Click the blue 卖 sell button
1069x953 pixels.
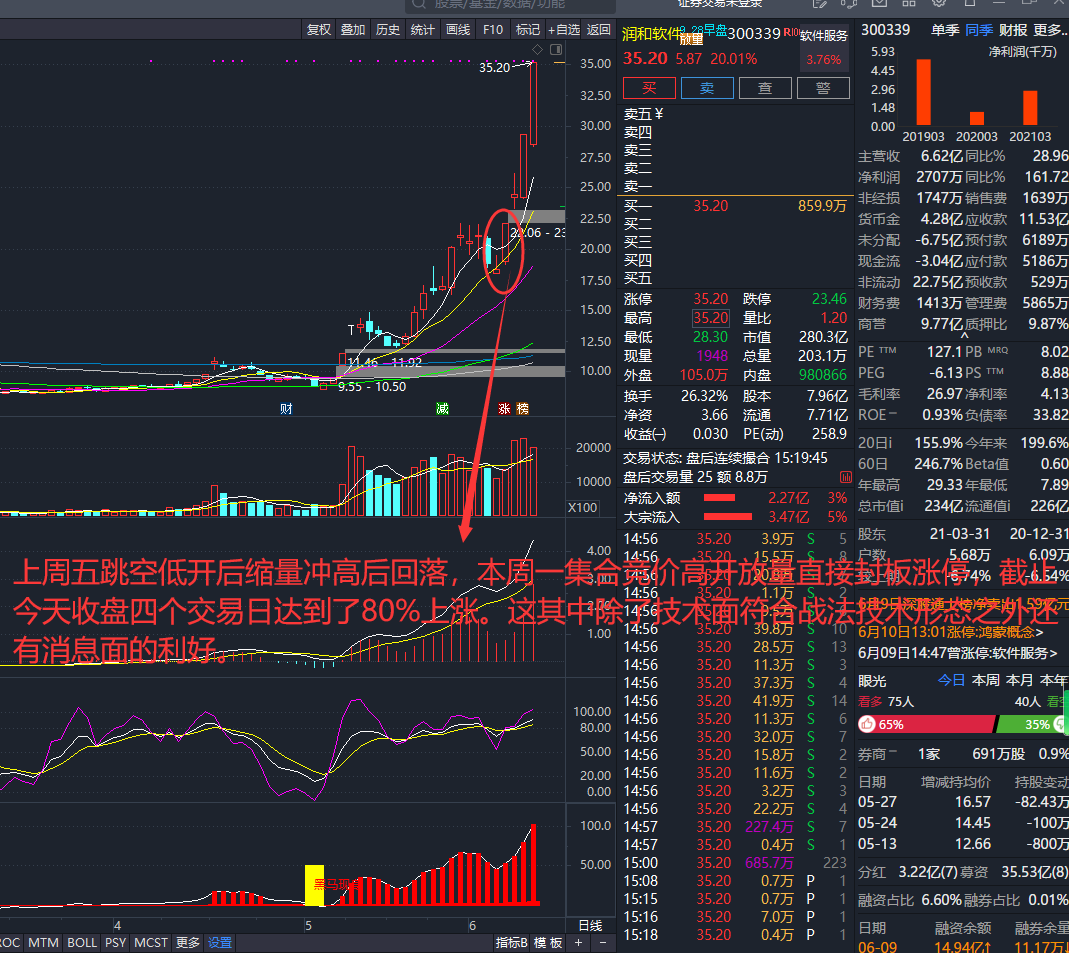(707, 88)
